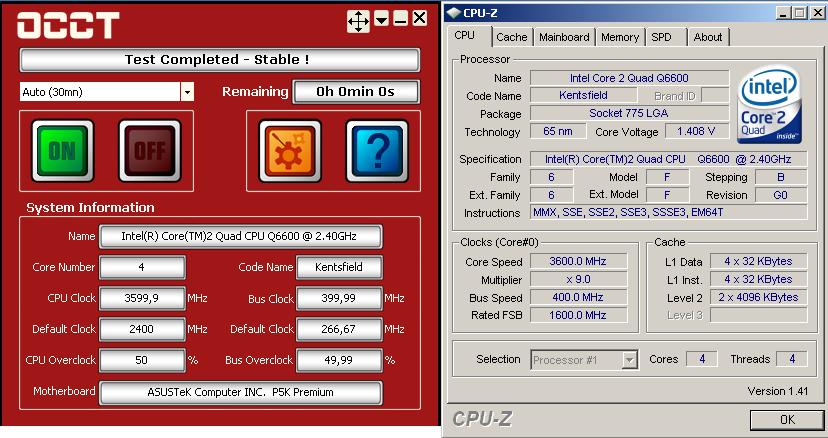
Task: Click the Technology value 65 nm
Action: point(558,131)
